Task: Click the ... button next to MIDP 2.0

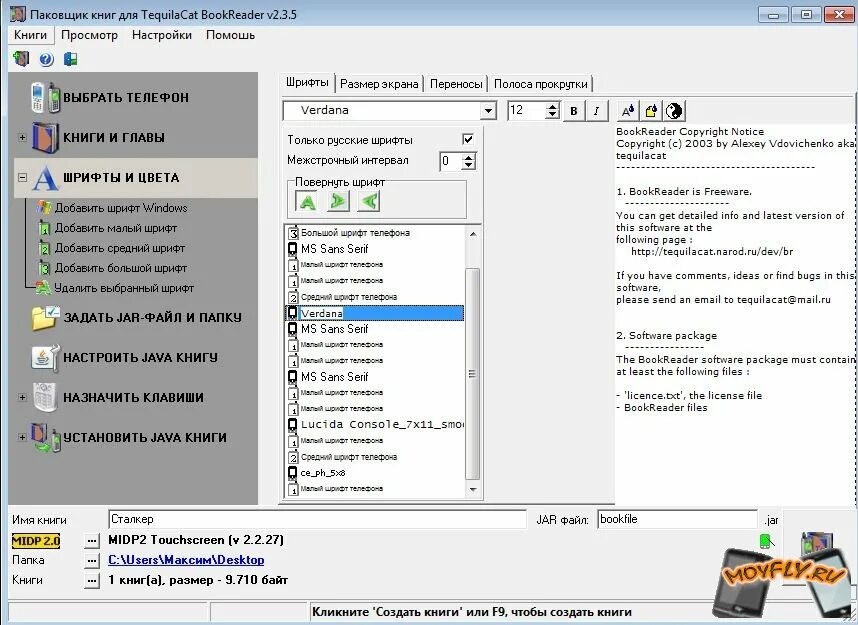Action: (92, 541)
